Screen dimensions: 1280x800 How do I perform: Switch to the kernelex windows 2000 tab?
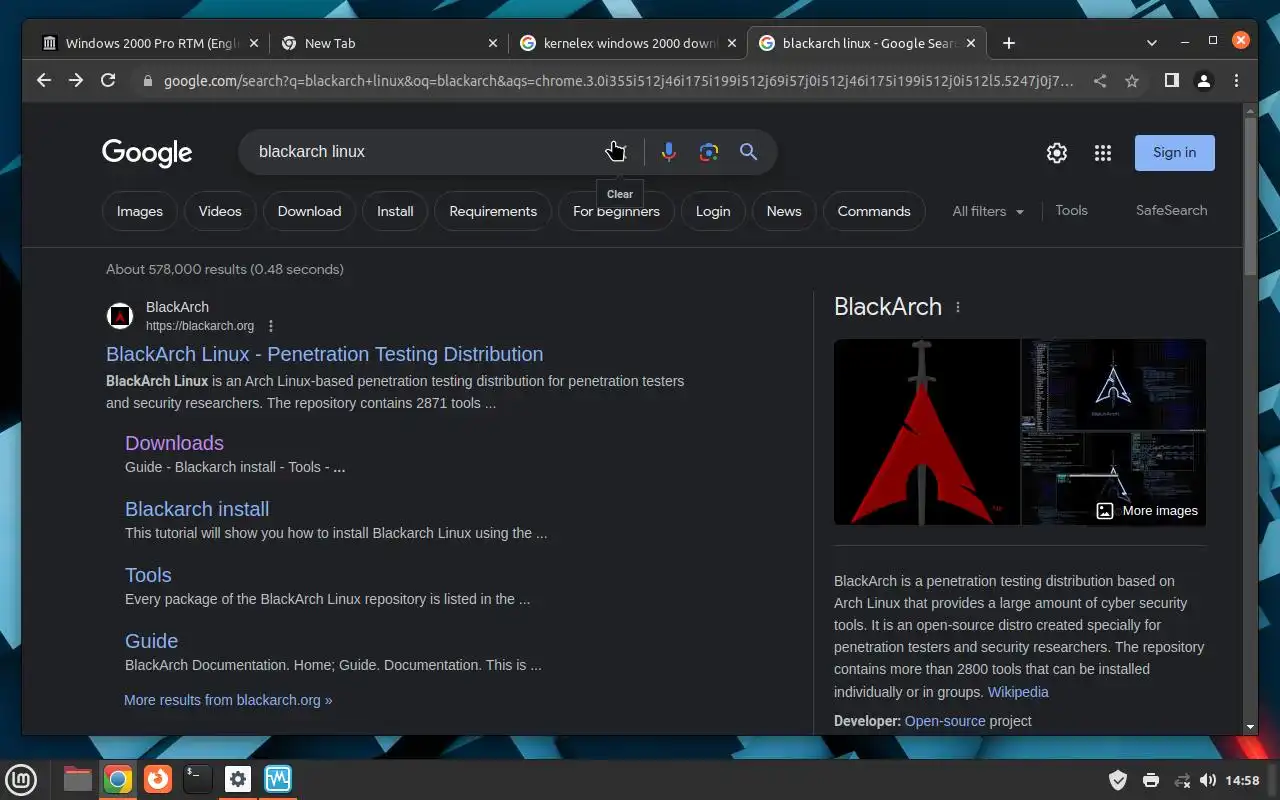pos(628,43)
